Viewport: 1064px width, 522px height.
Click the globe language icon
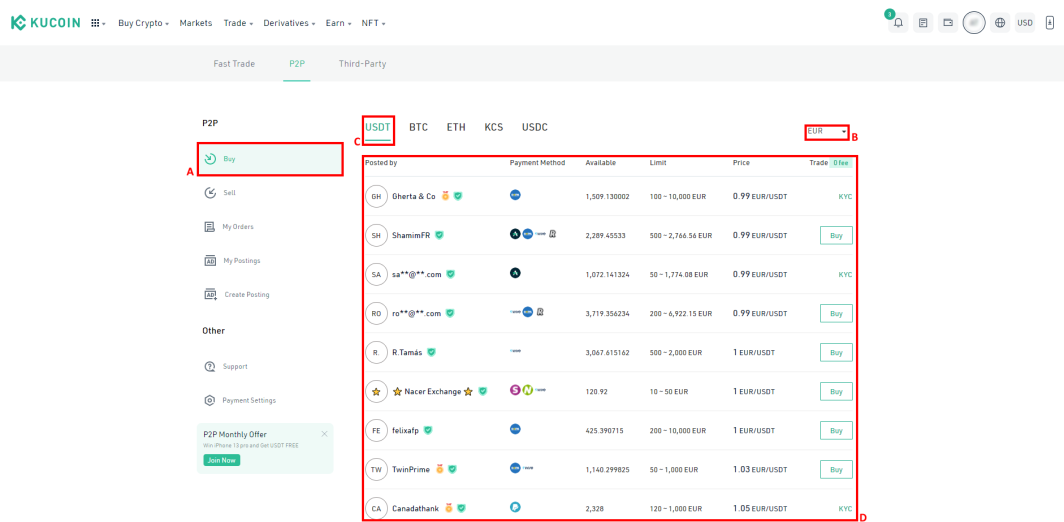click(x=1000, y=22)
